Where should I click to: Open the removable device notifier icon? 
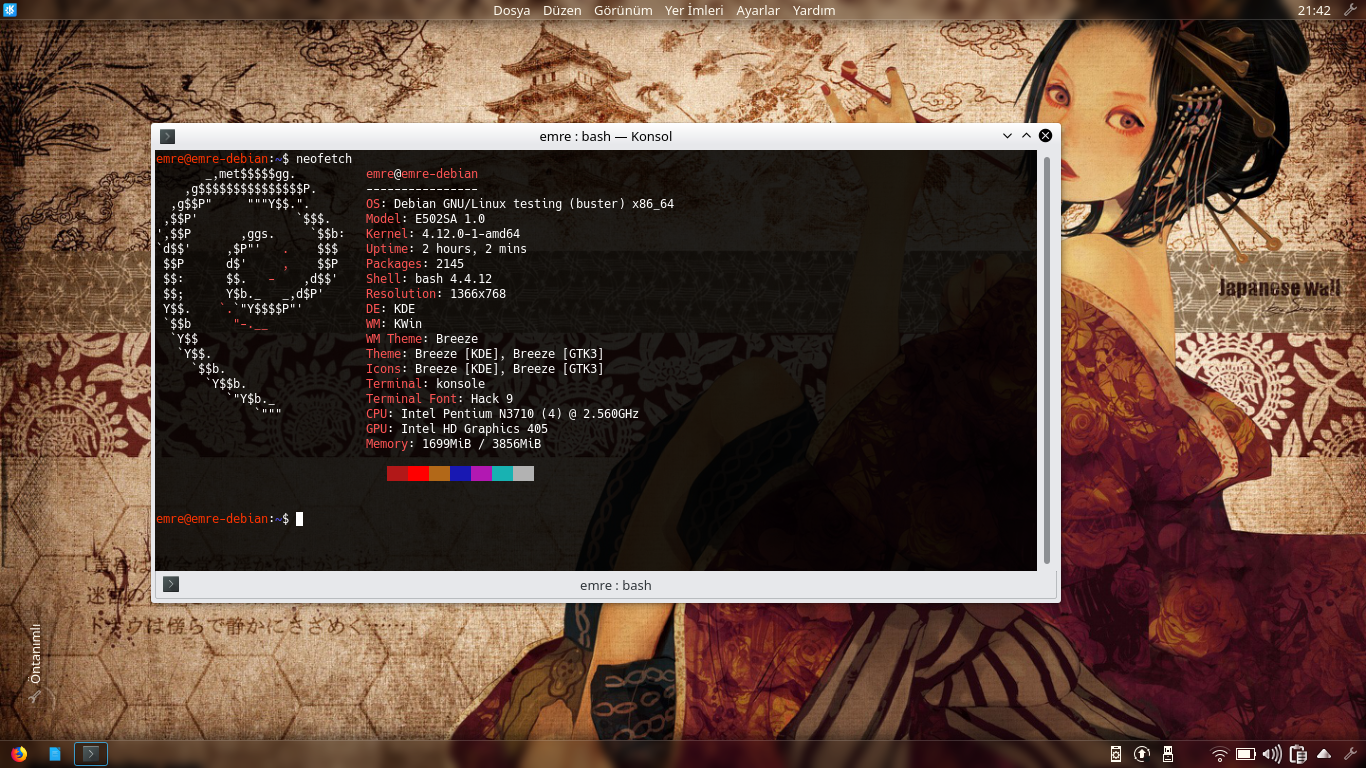point(1167,754)
